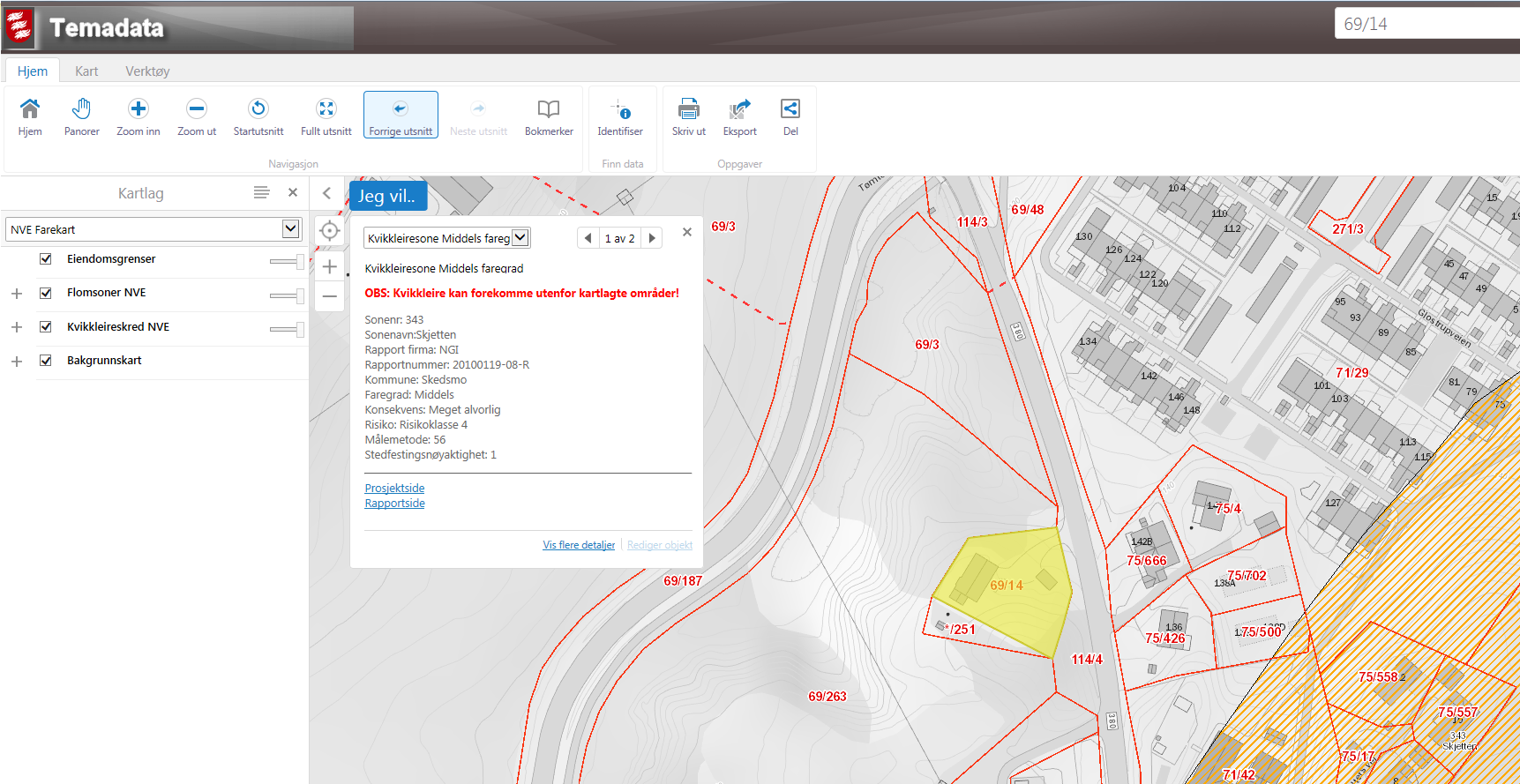Viewport: 1520px width, 784px height.
Task: Reset map to Startutsnitt
Action: tap(258, 108)
